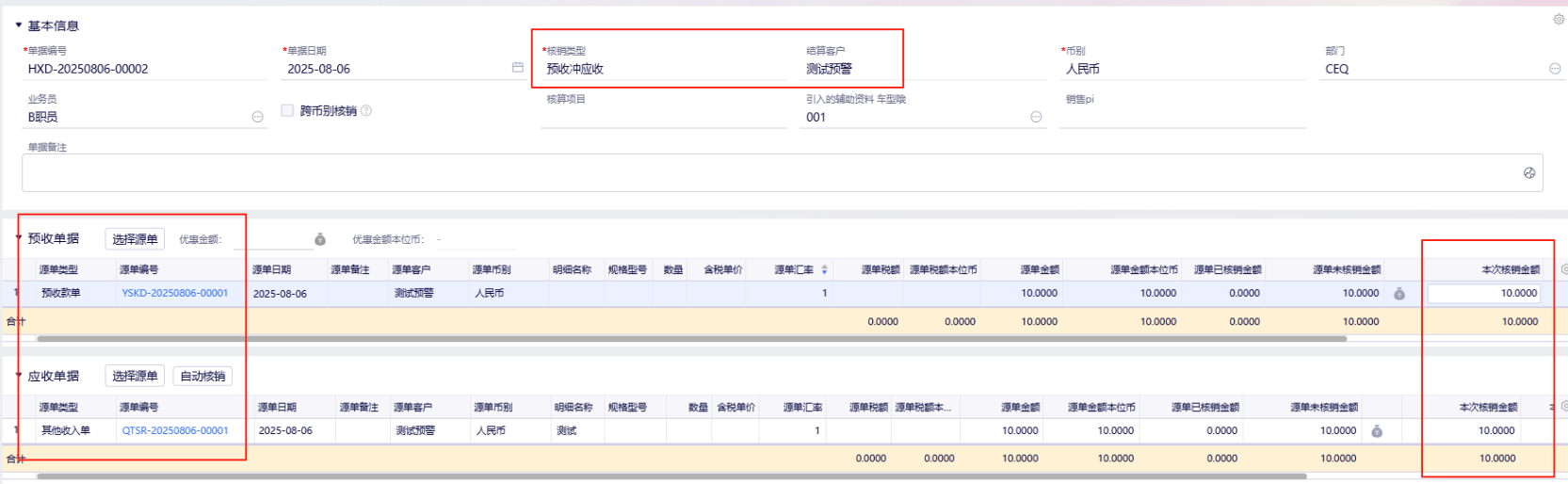
Task: Open the lookup icon in 部门 field
Action: coord(1555,69)
